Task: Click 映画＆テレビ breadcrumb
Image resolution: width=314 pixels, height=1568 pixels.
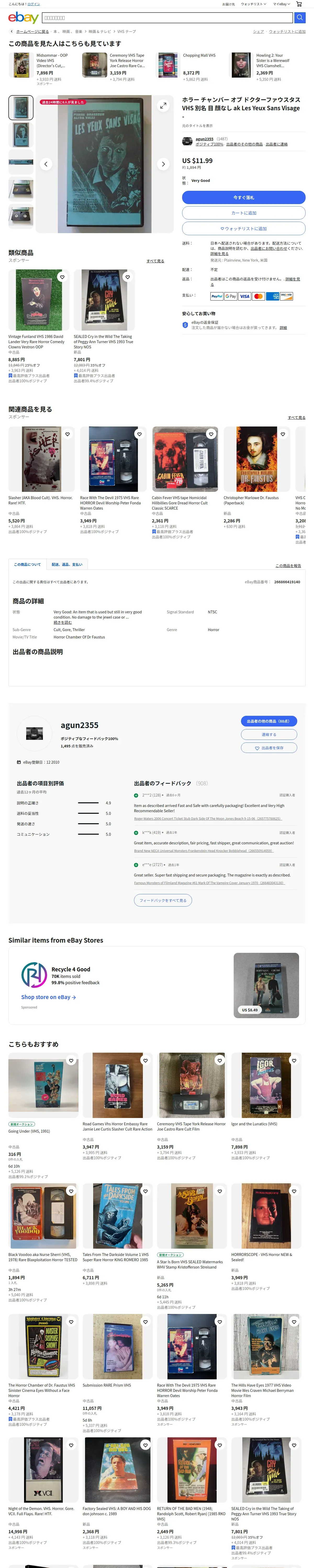Action: [100, 32]
